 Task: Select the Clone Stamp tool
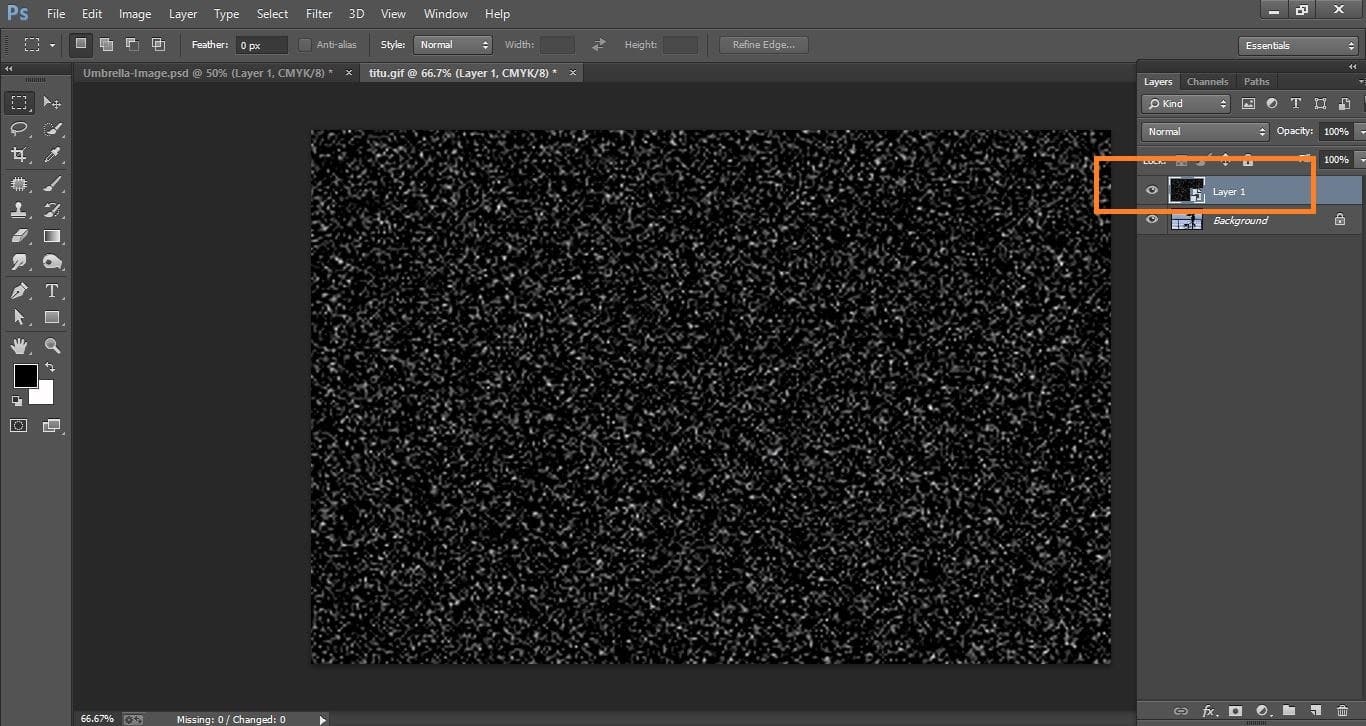(x=19, y=209)
